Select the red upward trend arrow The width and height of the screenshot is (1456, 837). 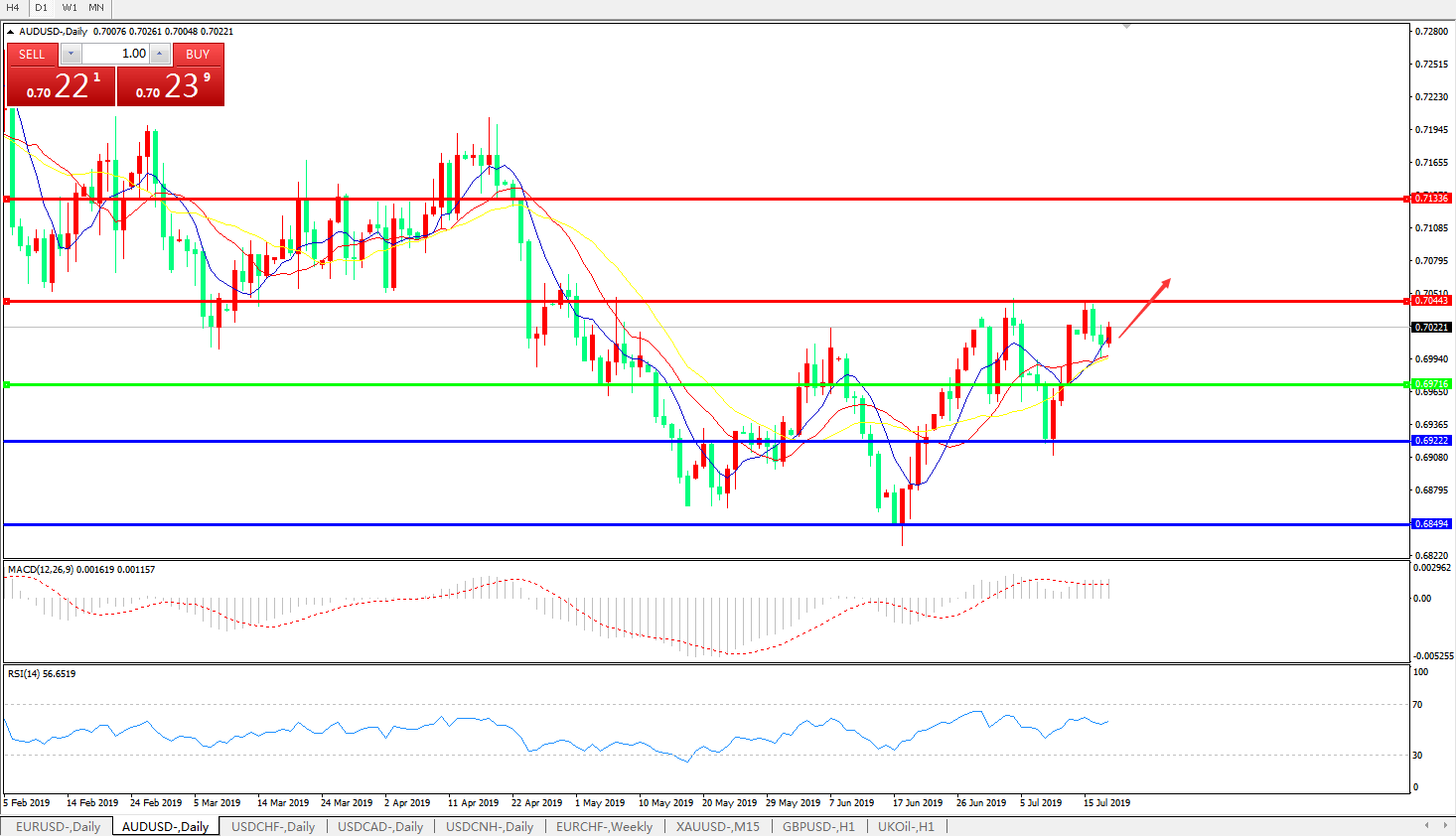point(1144,309)
